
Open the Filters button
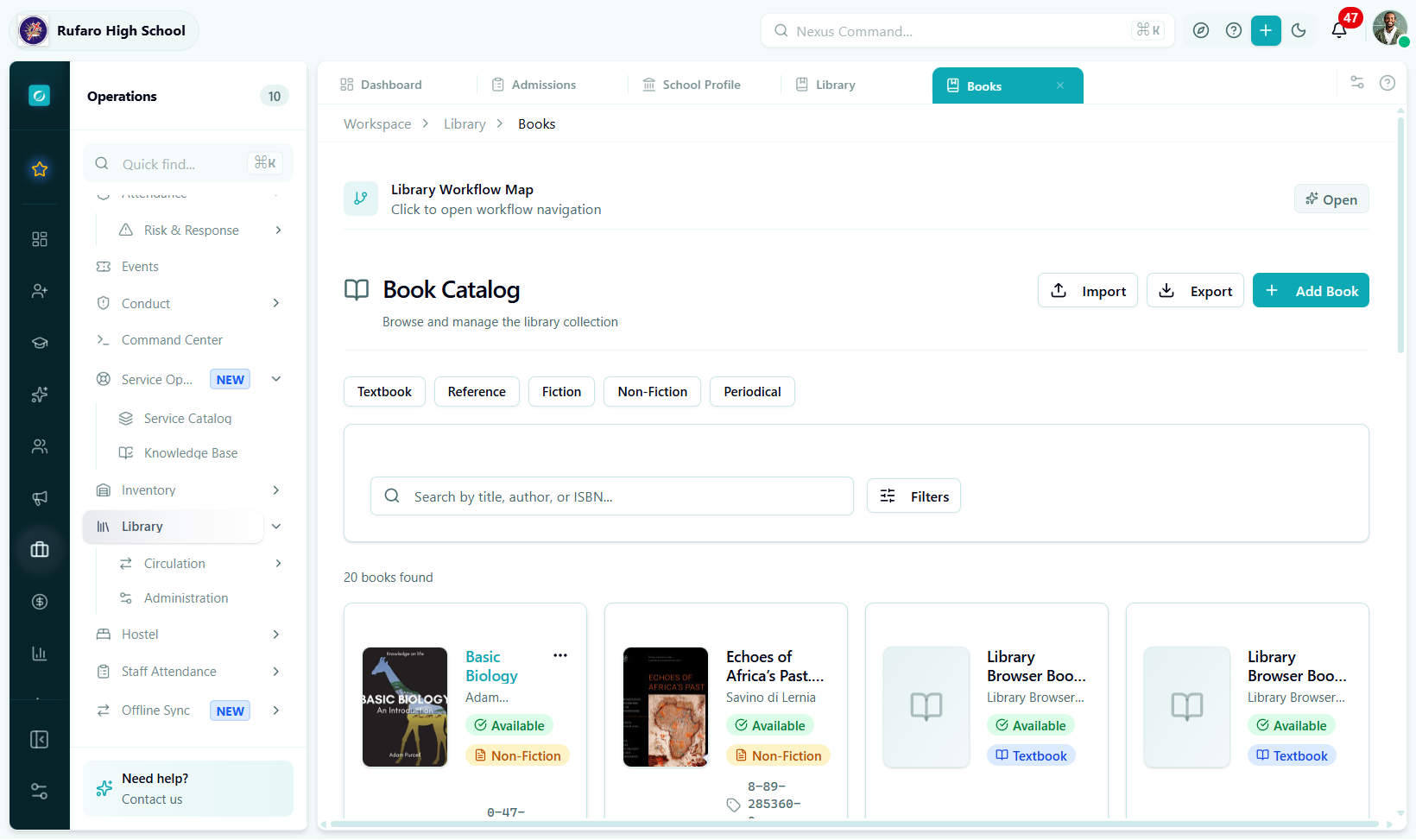[x=913, y=496]
